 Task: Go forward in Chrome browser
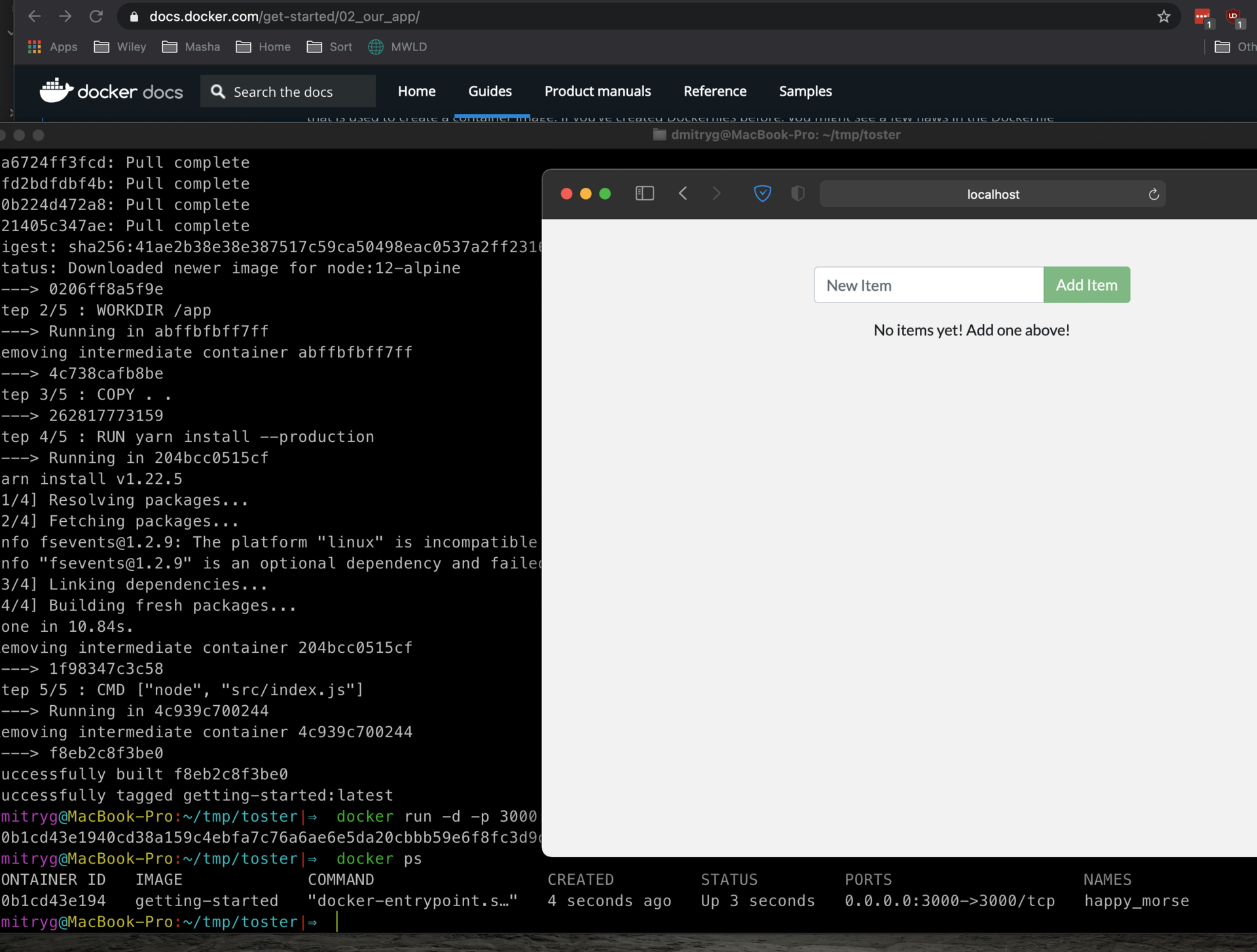(65, 16)
